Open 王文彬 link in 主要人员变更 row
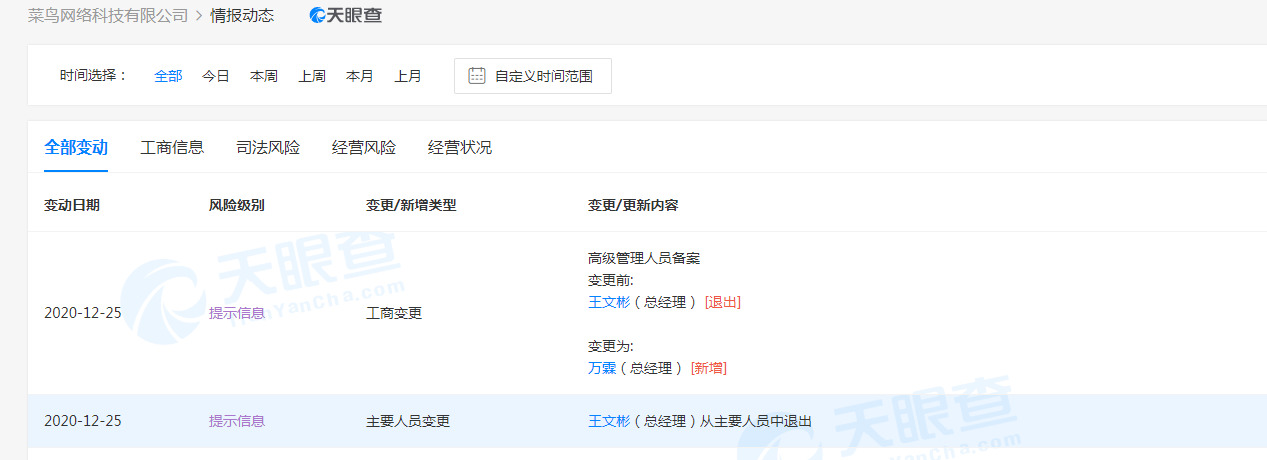Viewport: 1267px width, 460px height. (x=609, y=421)
